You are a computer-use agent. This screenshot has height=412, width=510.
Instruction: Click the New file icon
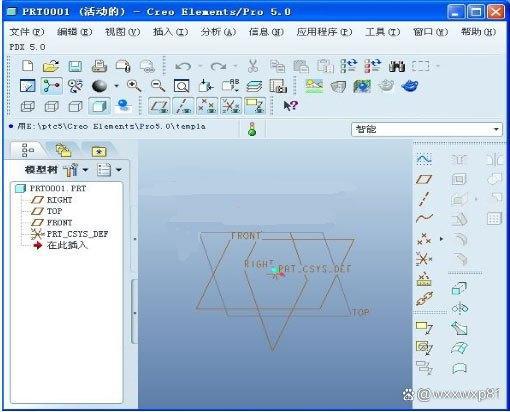tap(27, 65)
